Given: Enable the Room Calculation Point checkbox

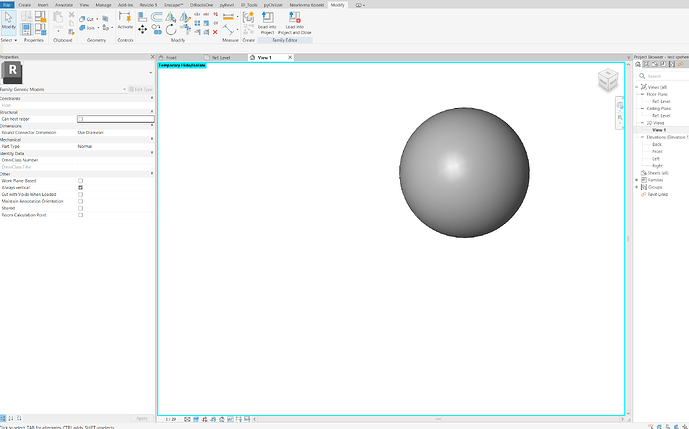Looking at the screenshot, I should click(80, 215).
